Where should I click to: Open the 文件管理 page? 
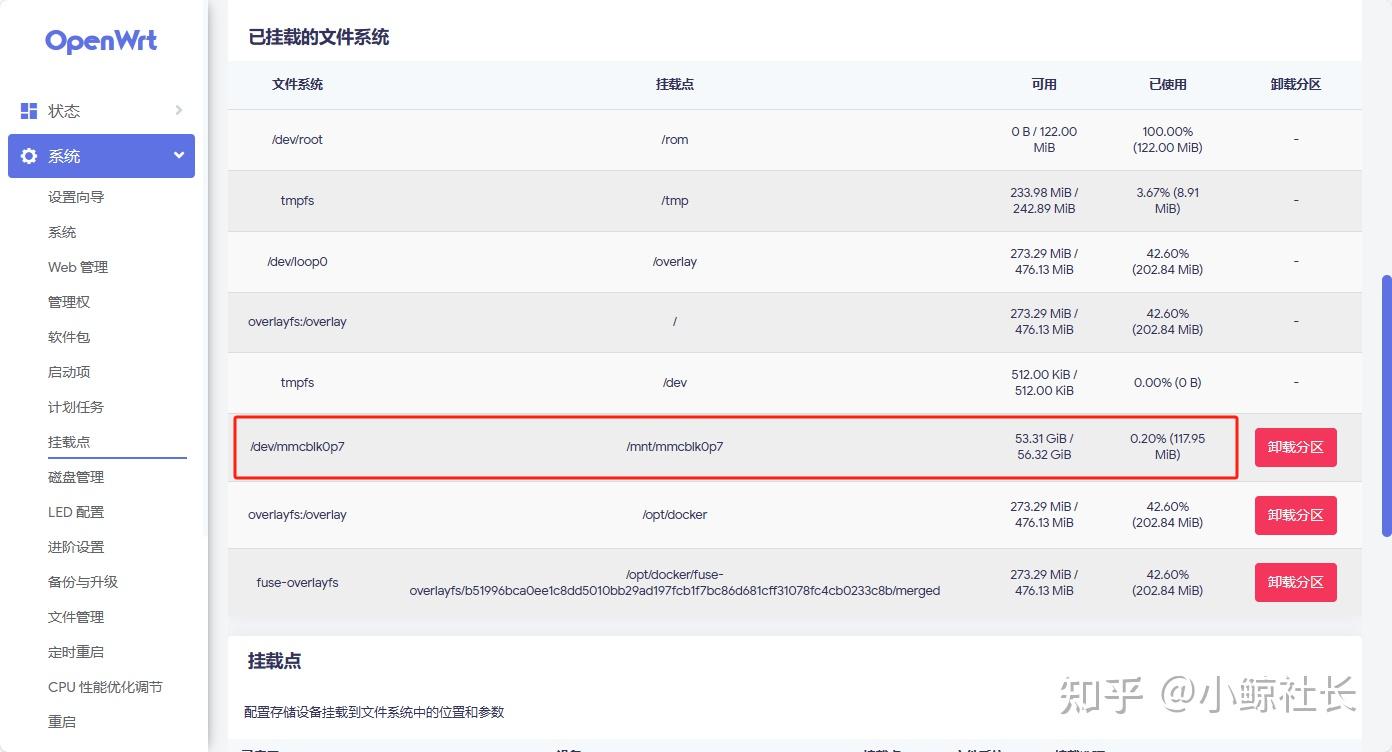pyautogui.click(x=74, y=616)
